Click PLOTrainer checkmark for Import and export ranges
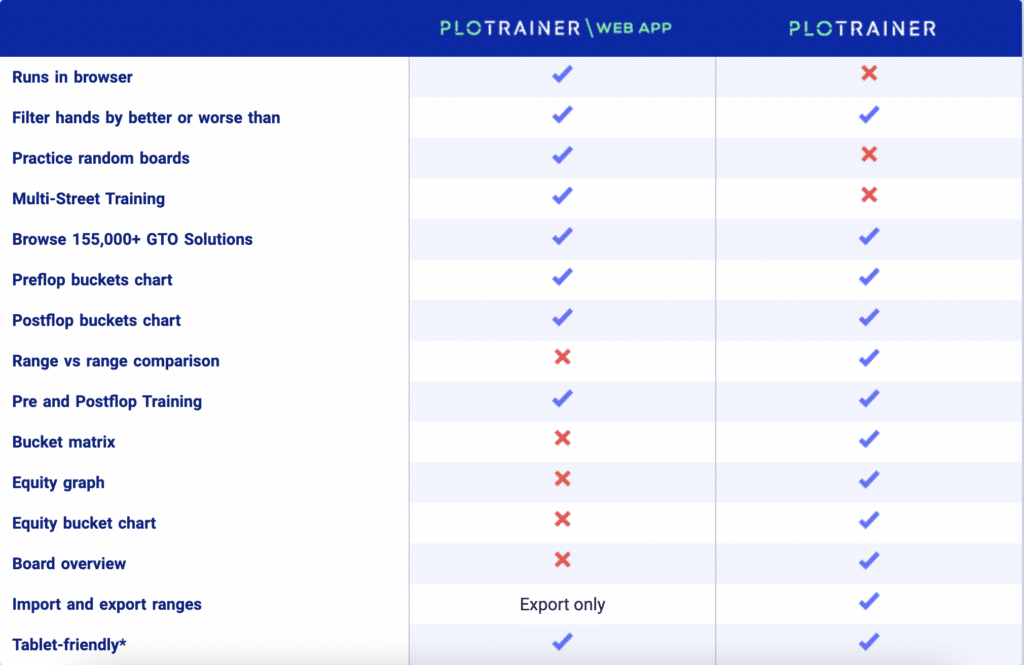This screenshot has width=1024, height=665. coord(869,601)
